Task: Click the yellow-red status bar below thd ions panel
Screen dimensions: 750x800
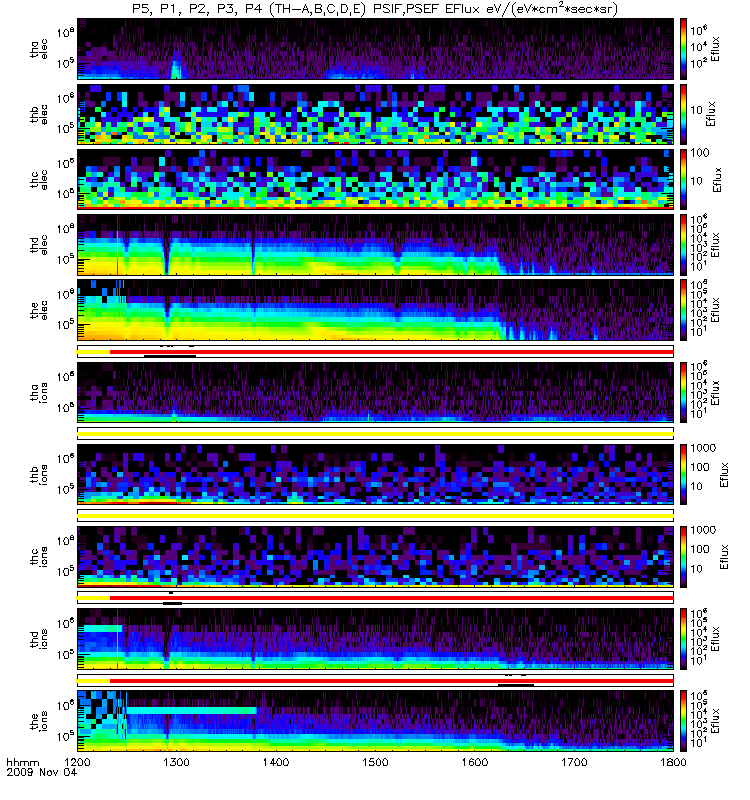Action: (x=376, y=680)
